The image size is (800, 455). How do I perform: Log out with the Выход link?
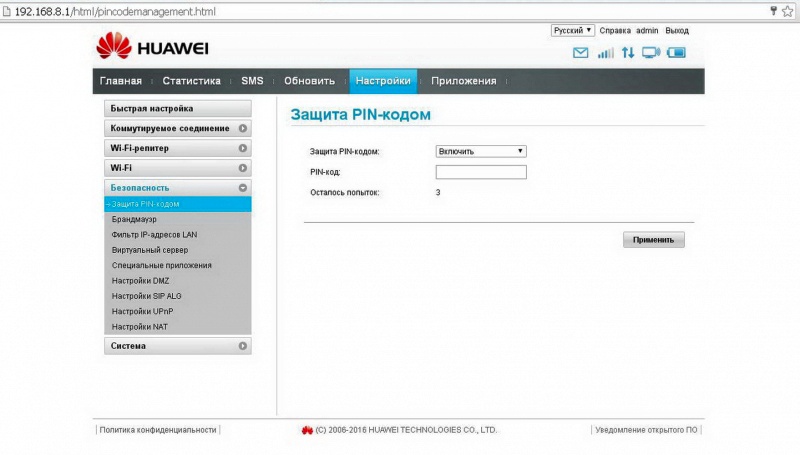pos(677,31)
